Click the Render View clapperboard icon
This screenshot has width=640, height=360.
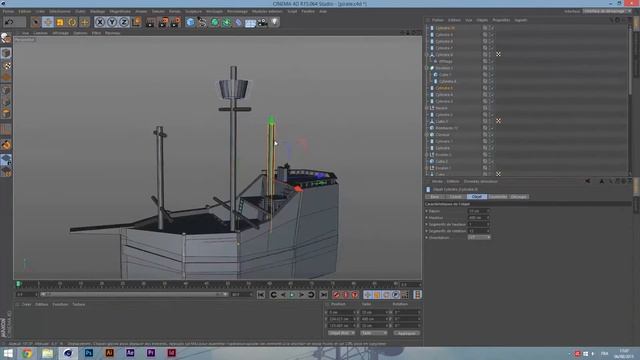pyautogui.click(x=150, y=22)
